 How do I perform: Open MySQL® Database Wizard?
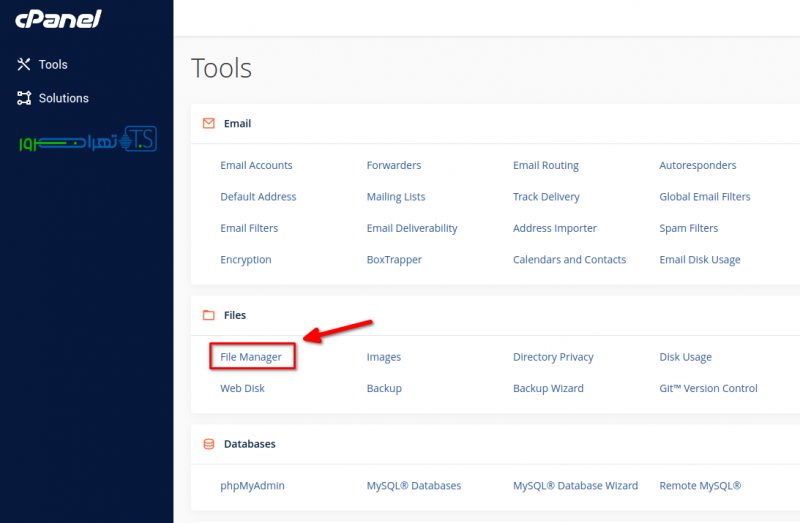(x=575, y=486)
